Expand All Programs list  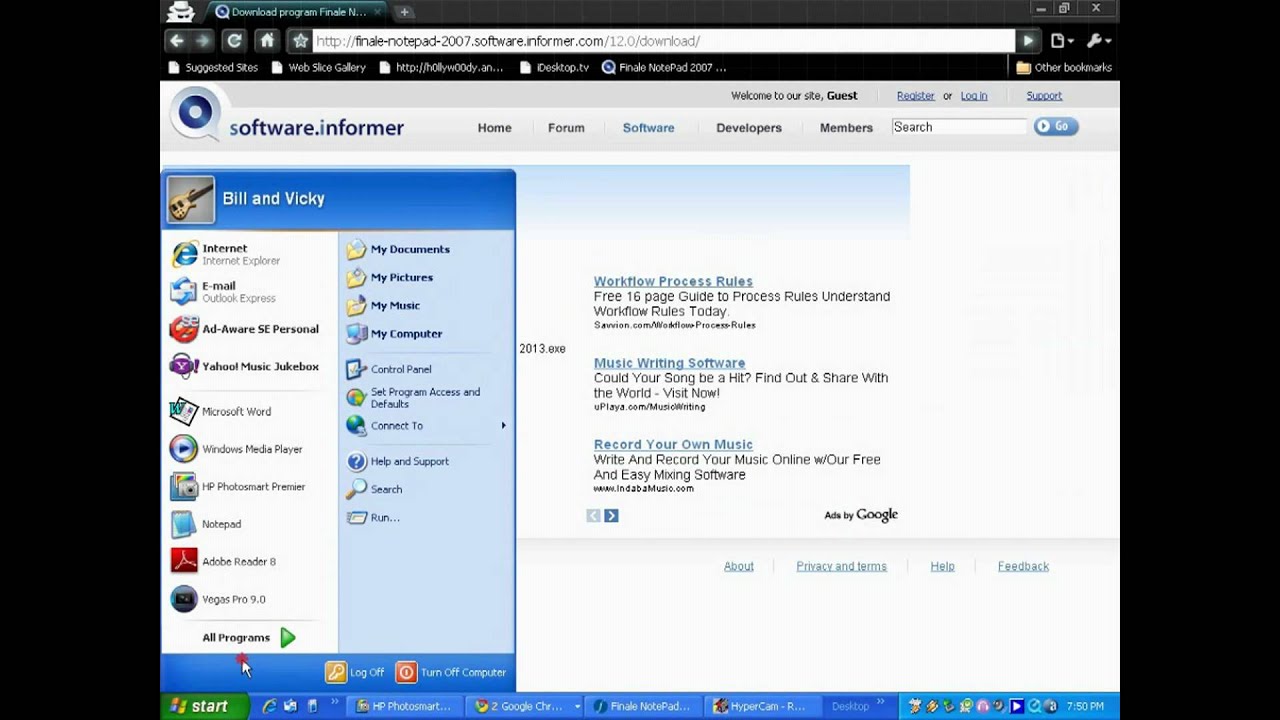(x=249, y=637)
